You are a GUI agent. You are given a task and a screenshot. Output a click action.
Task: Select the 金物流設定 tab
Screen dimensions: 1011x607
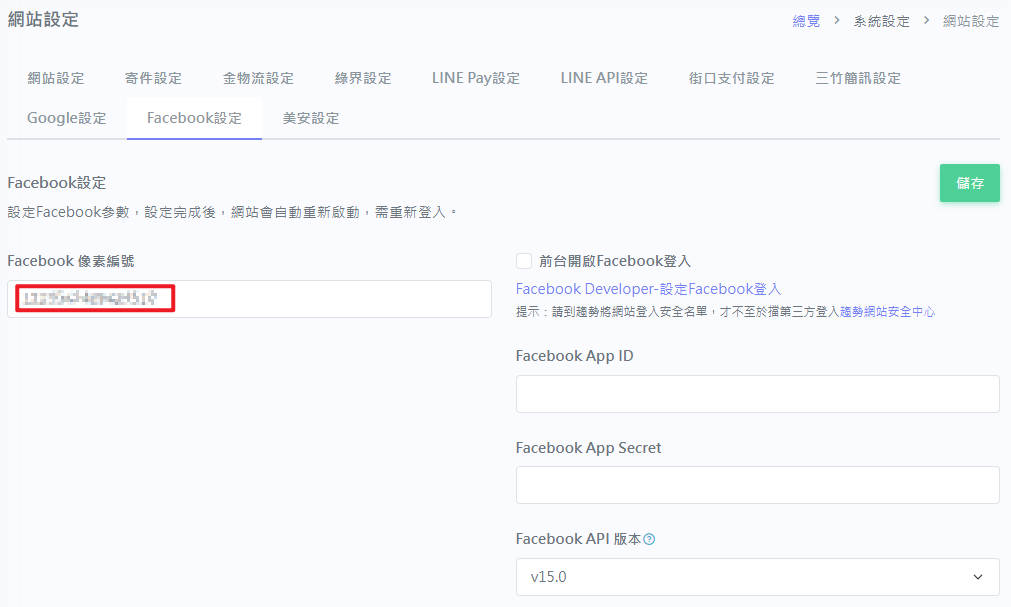258,78
